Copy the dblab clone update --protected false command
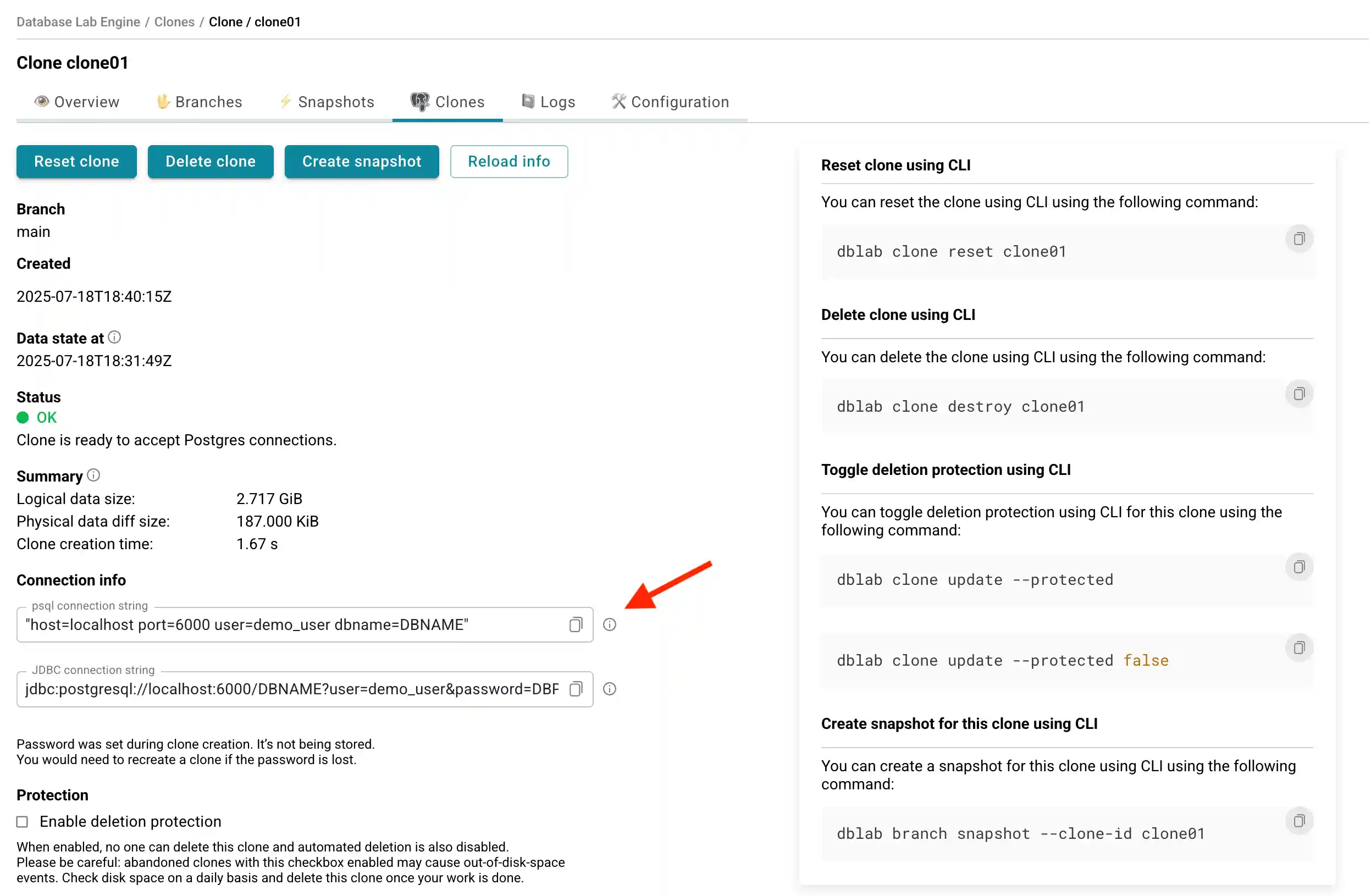This screenshot has width=1371, height=896. (1299, 647)
